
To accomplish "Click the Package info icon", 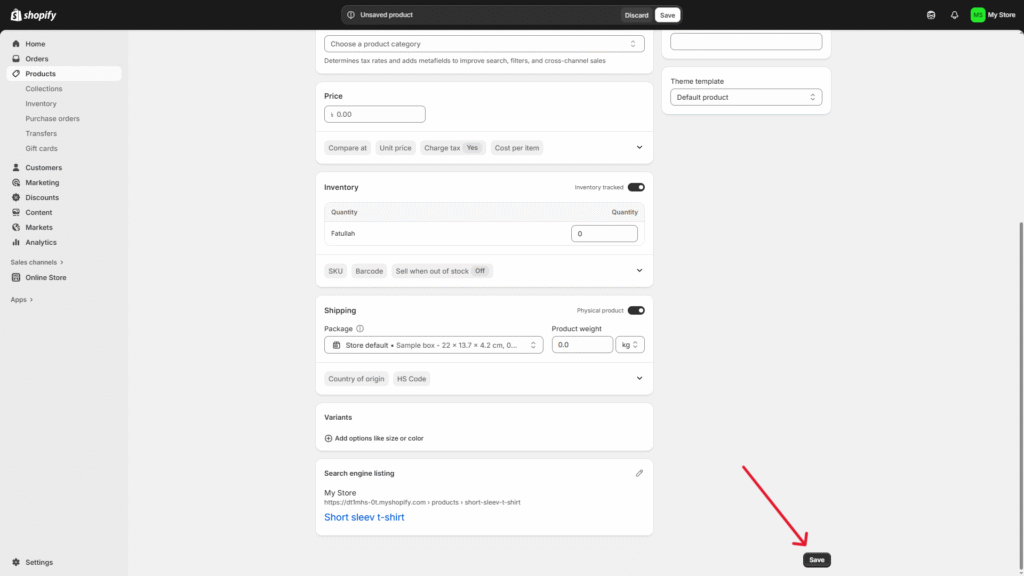I will pos(360,328).
